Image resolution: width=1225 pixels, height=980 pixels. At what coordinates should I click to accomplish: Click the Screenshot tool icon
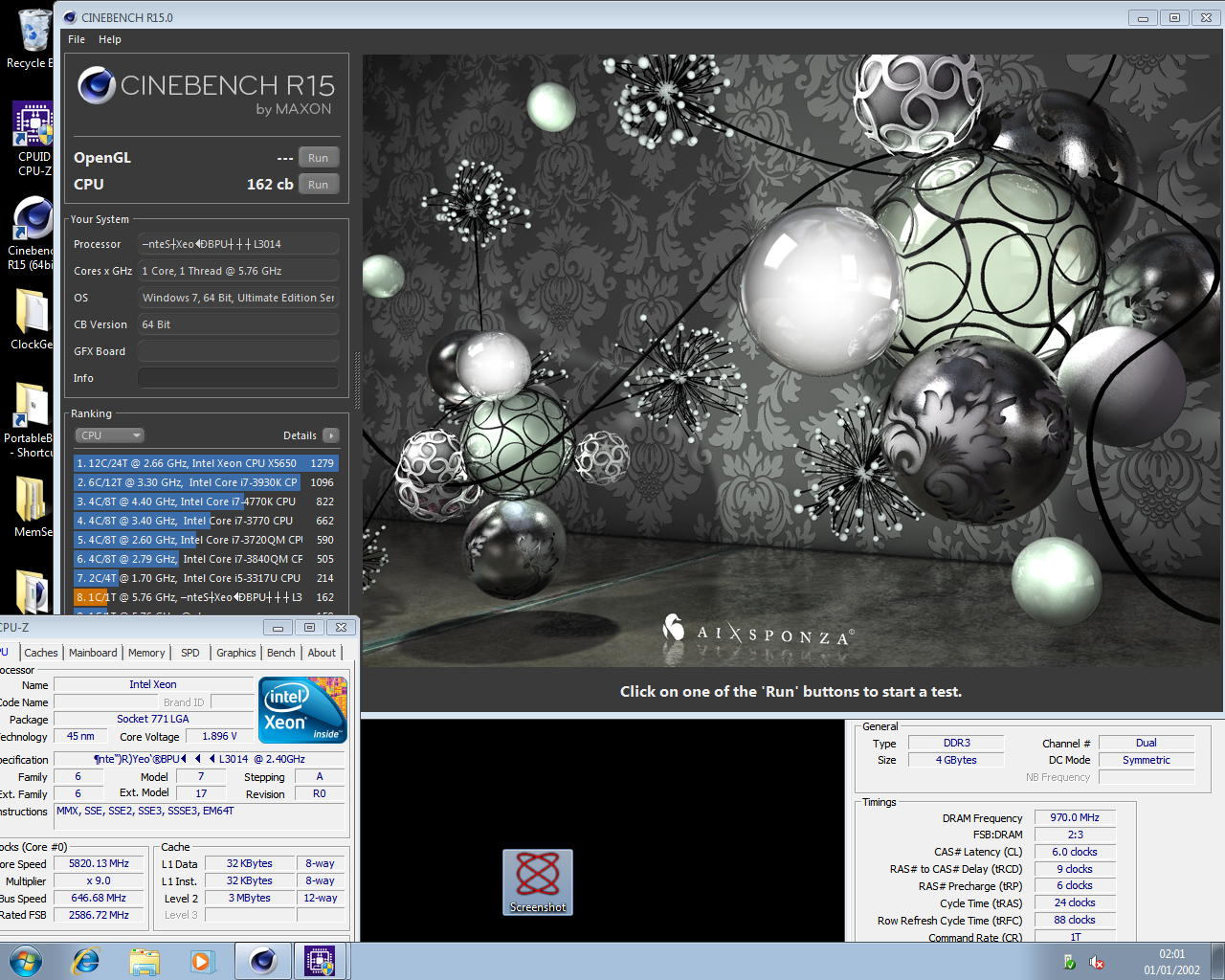point(538,881)
